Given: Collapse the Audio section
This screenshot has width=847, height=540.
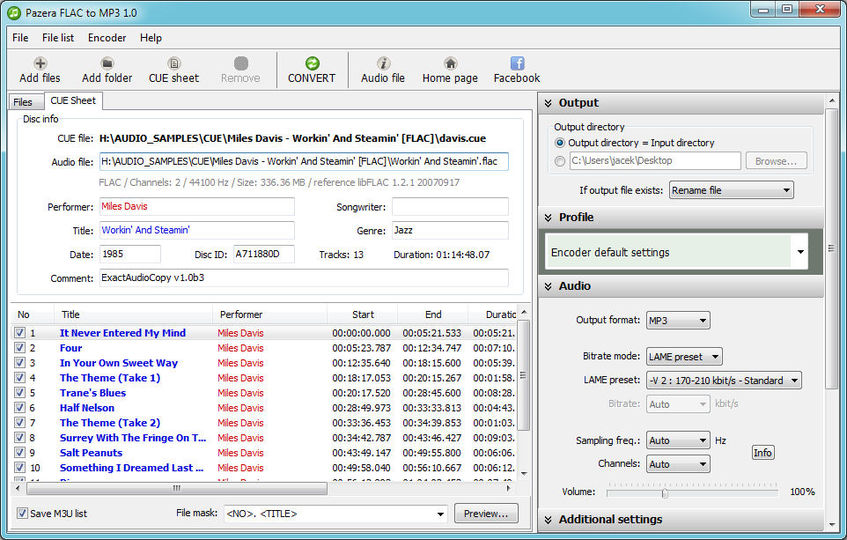Looking at the screenshot, I should (x=548, y=286).
